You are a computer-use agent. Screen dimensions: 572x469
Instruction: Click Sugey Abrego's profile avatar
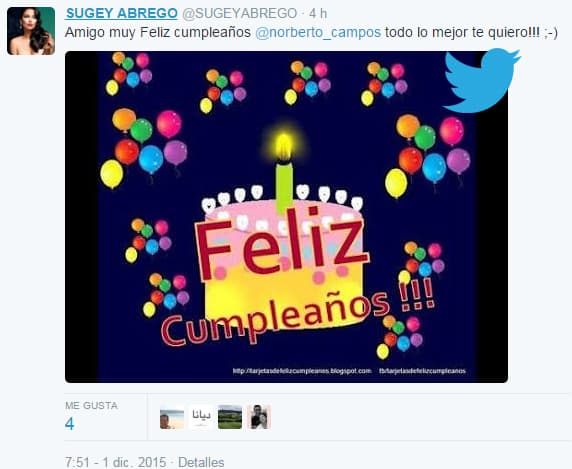click(31, 31)
